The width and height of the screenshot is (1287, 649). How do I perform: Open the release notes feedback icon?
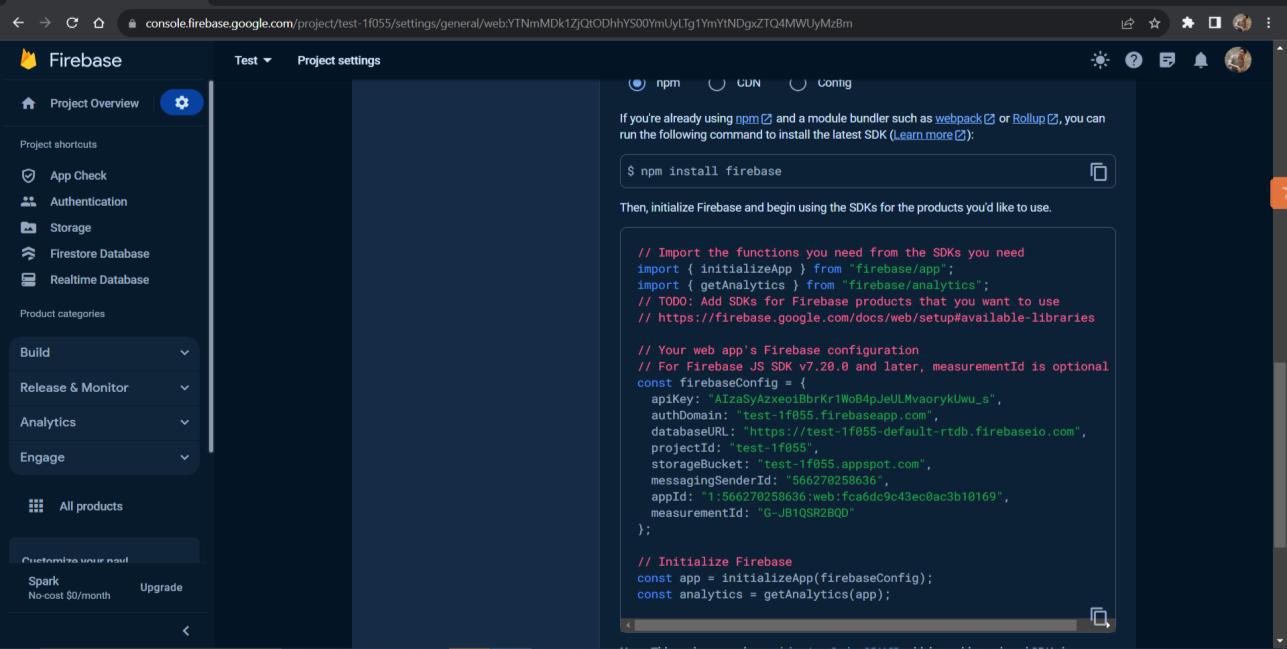[x=1167, y=60]
